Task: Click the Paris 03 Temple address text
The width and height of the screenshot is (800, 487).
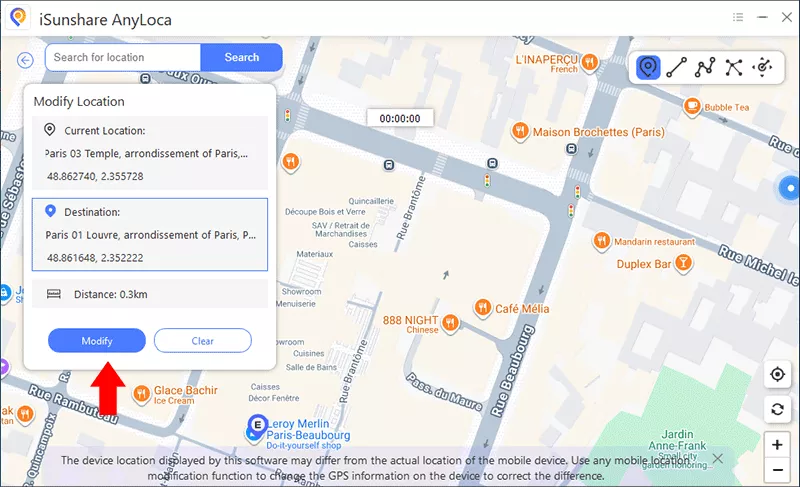Action: [146, 153]
